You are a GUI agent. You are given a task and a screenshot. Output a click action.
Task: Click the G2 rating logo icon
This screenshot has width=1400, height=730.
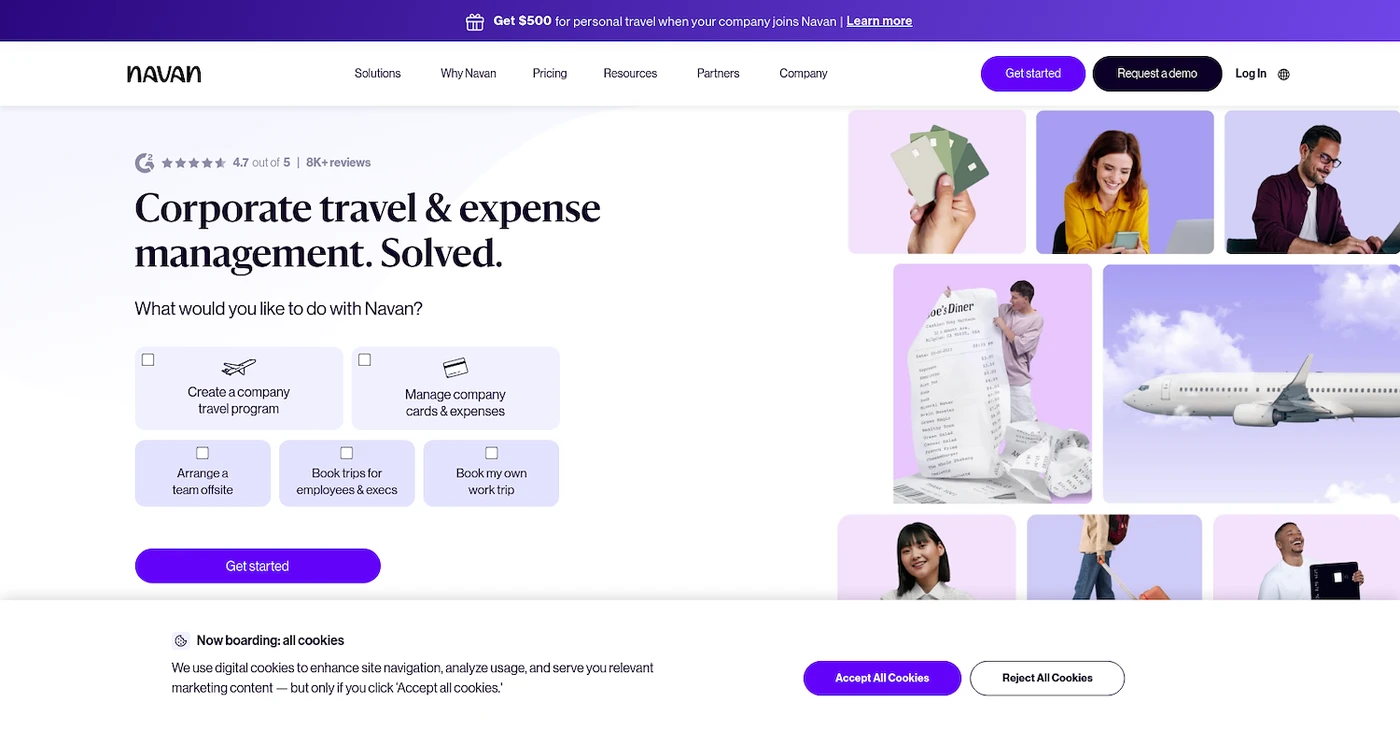point(145,163)
